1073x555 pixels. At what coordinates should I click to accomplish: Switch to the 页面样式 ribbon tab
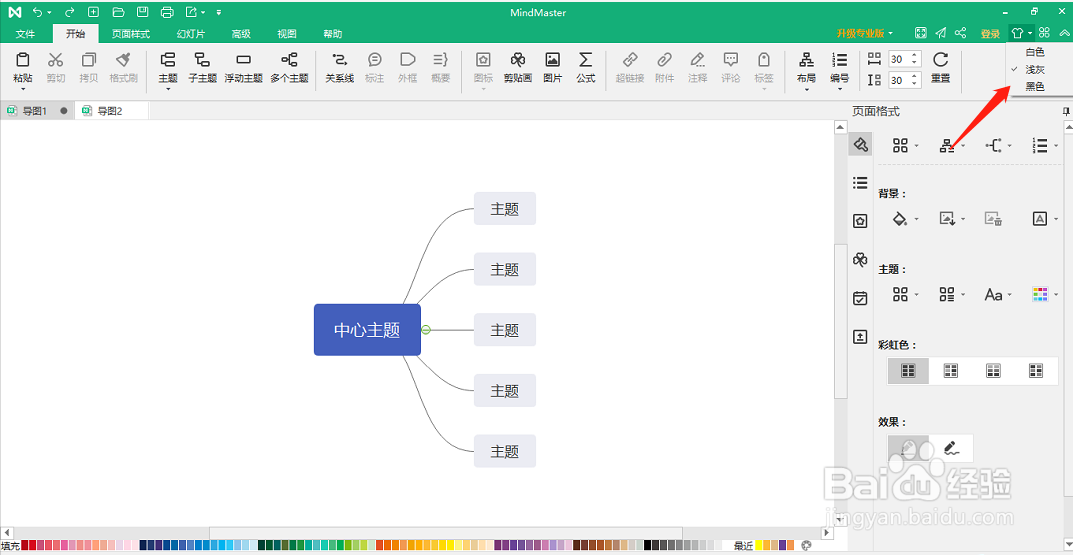pos(131,34)
